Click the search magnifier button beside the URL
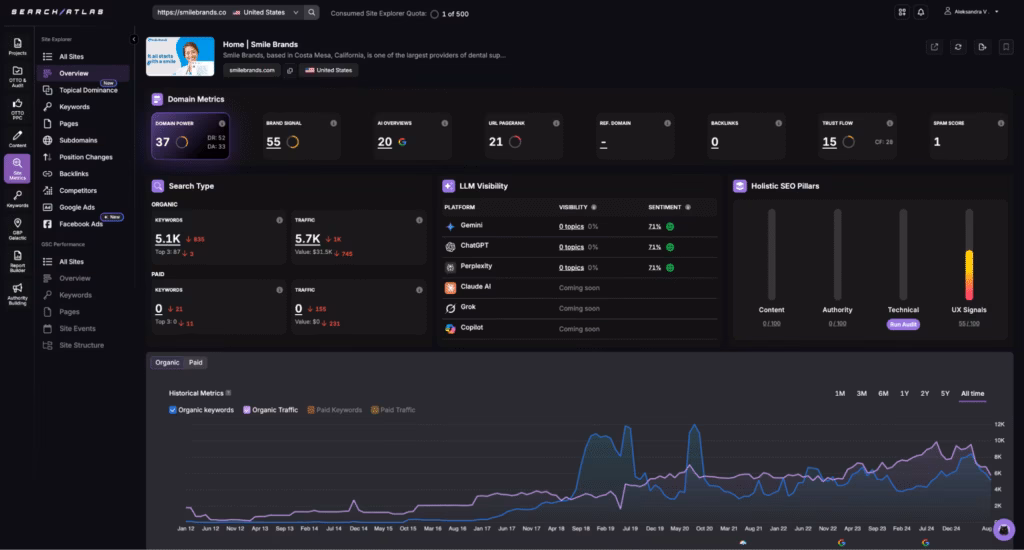 tap(312, 13)
